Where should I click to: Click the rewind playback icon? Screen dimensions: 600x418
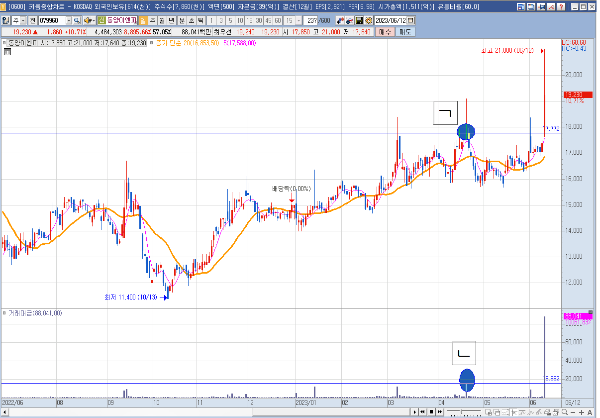tap(422, 412)
